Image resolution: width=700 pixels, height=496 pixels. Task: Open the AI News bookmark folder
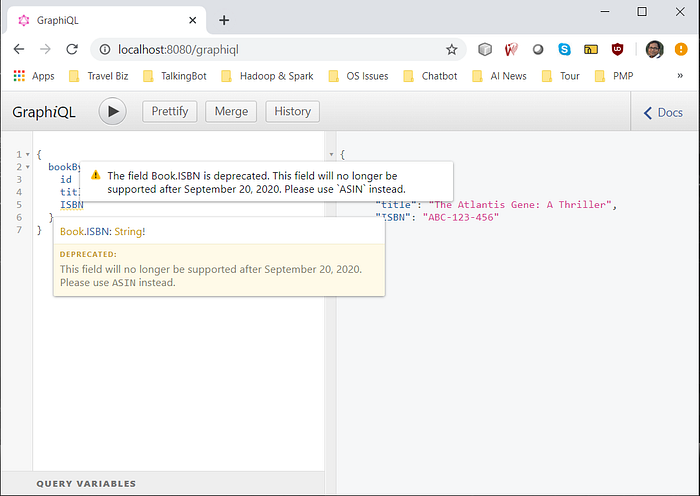click(x=500, y=76)
